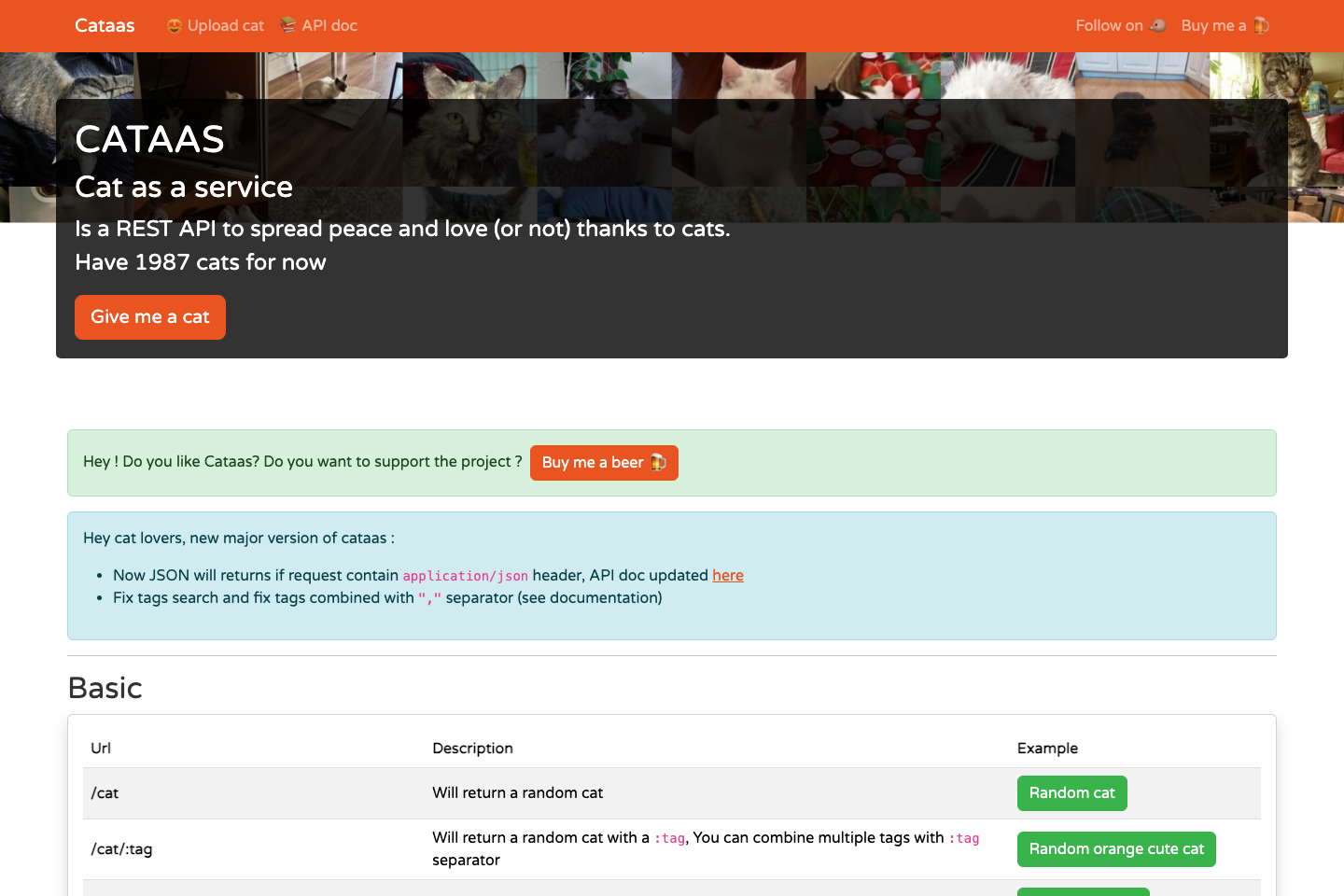
Task: Click the beer mug icon in the top navbar
Action: click(x=1262, y=25)
